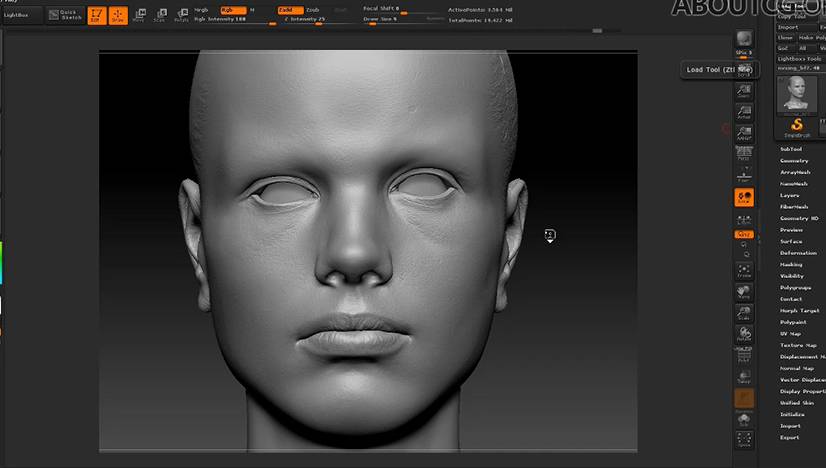Image resolution: width=826 pixels, height=468 pixels.
Task: Toggle Transp transparency mode
Action: (x=744, y=377)
